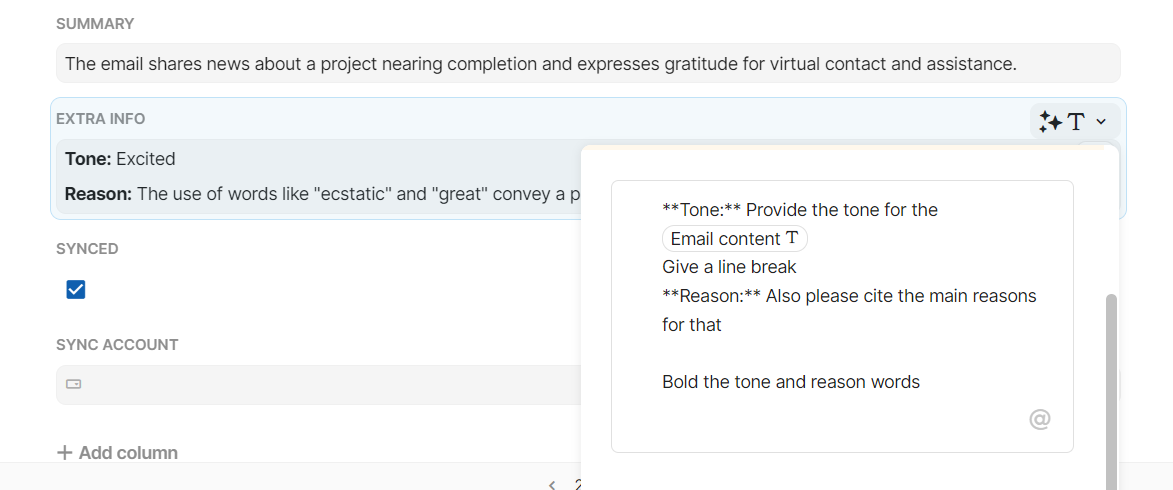Click the '**Tone:** Provide the tone' prompt line
Viewport: 1173px width, 490px height.
click(799, 210)
